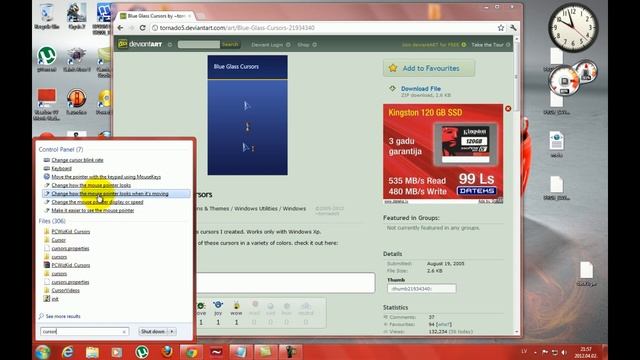
Task: Click the deviantART search field
Action: point(199,44)
